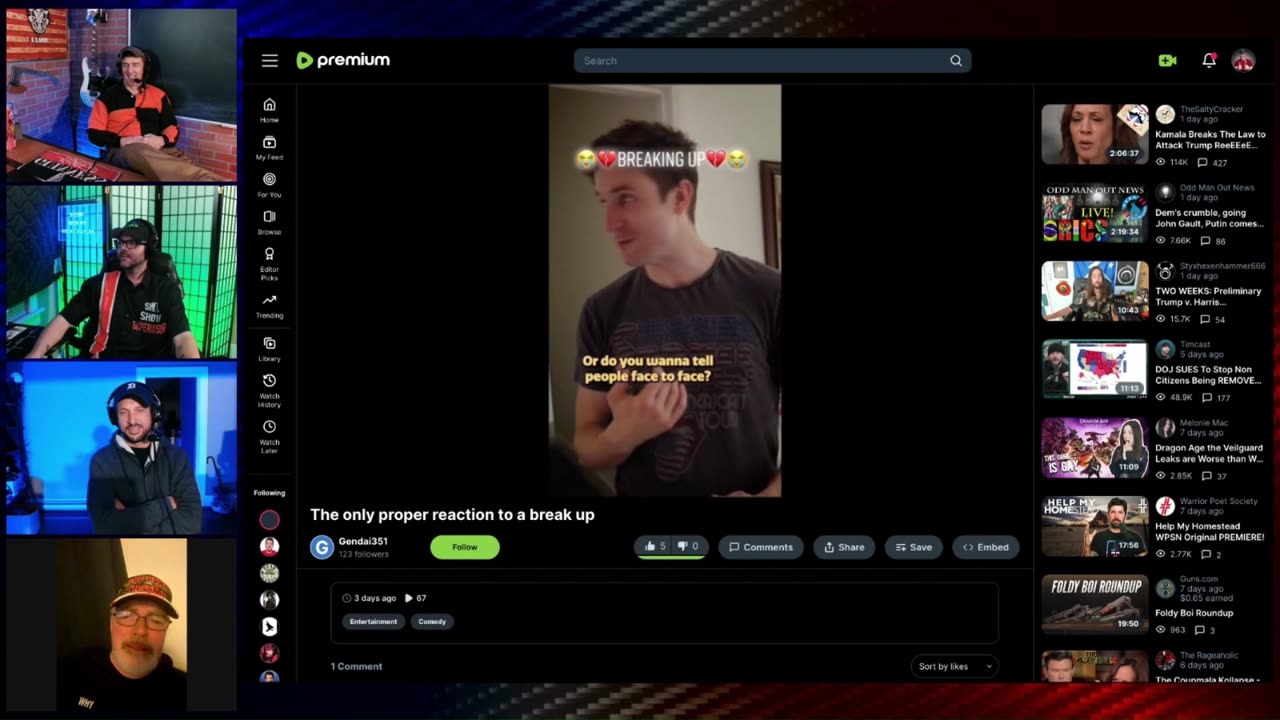
Task: Open For You in sidebar
Action: [x=269, y=185]
